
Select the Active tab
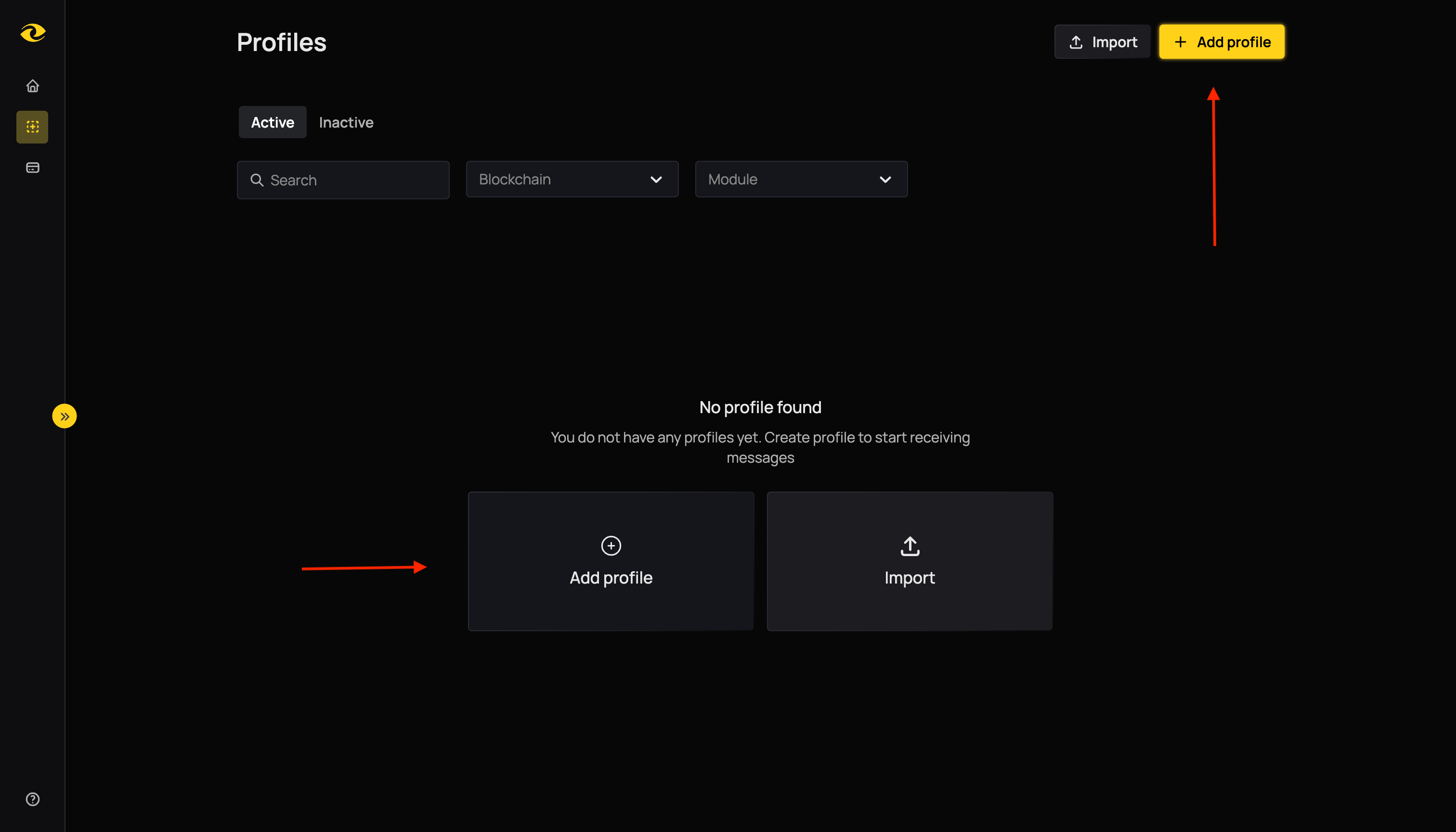point(272,122)
